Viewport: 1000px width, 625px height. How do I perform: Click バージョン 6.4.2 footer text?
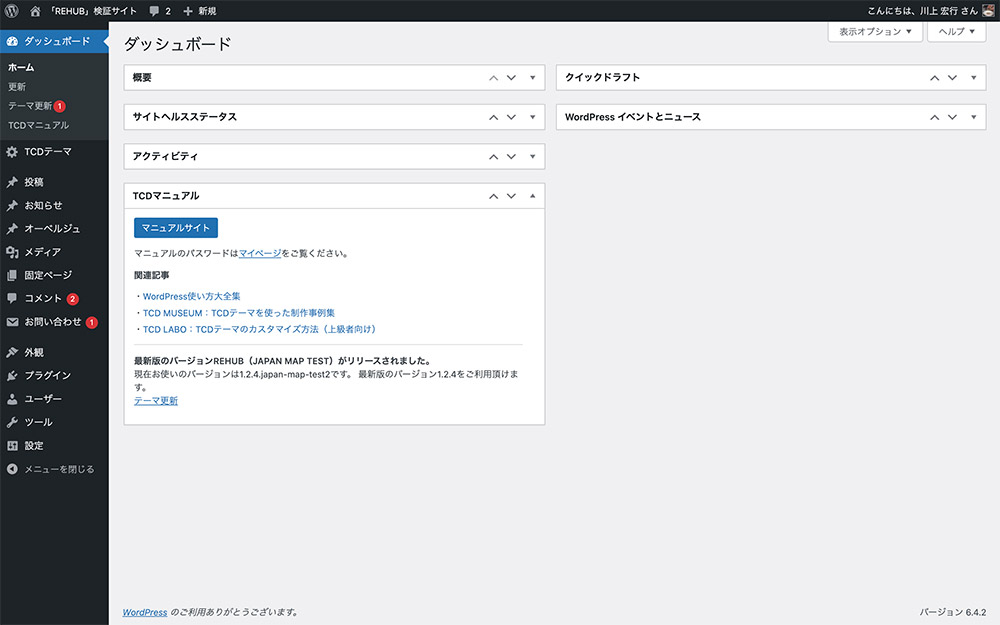(x=953, y=612)
